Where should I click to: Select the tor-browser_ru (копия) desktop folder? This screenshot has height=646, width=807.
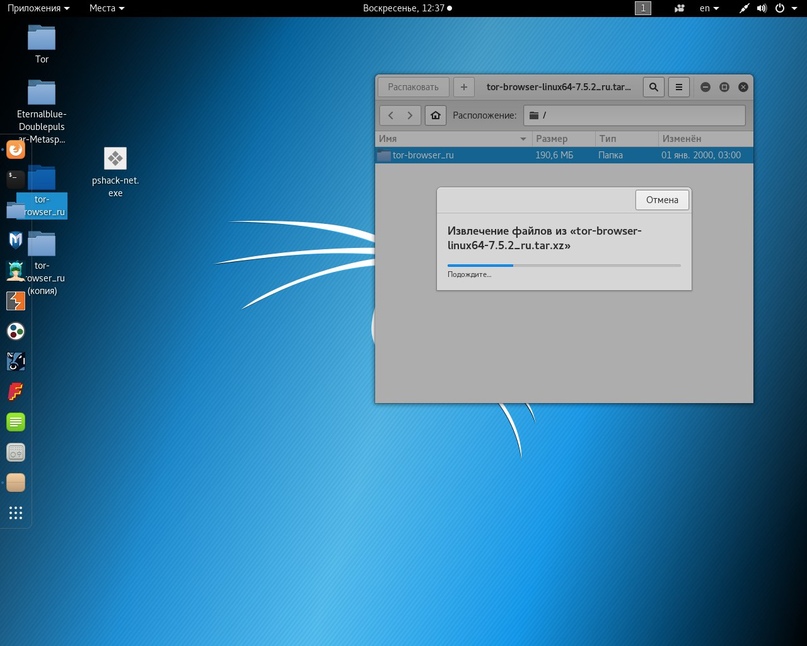(x=42, y=264)
